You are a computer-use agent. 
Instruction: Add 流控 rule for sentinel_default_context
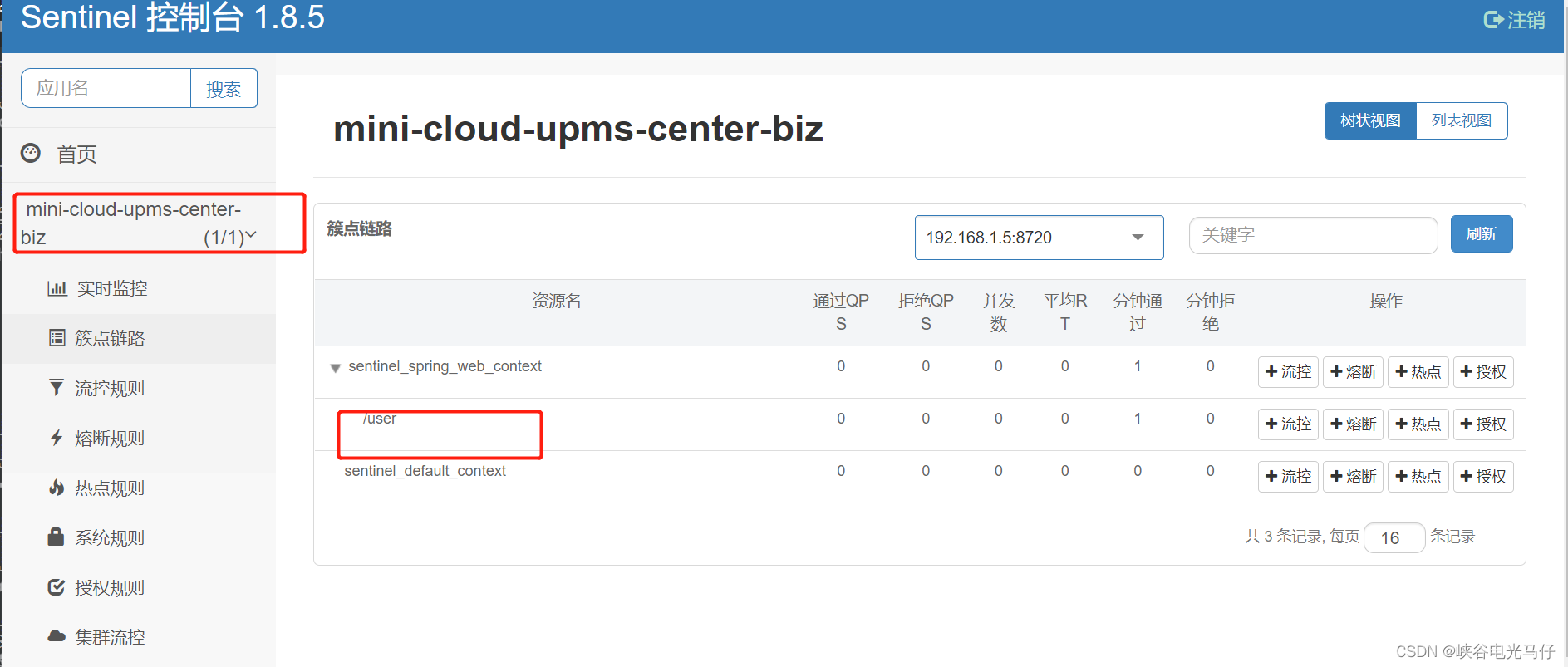tap(1288, 476)
